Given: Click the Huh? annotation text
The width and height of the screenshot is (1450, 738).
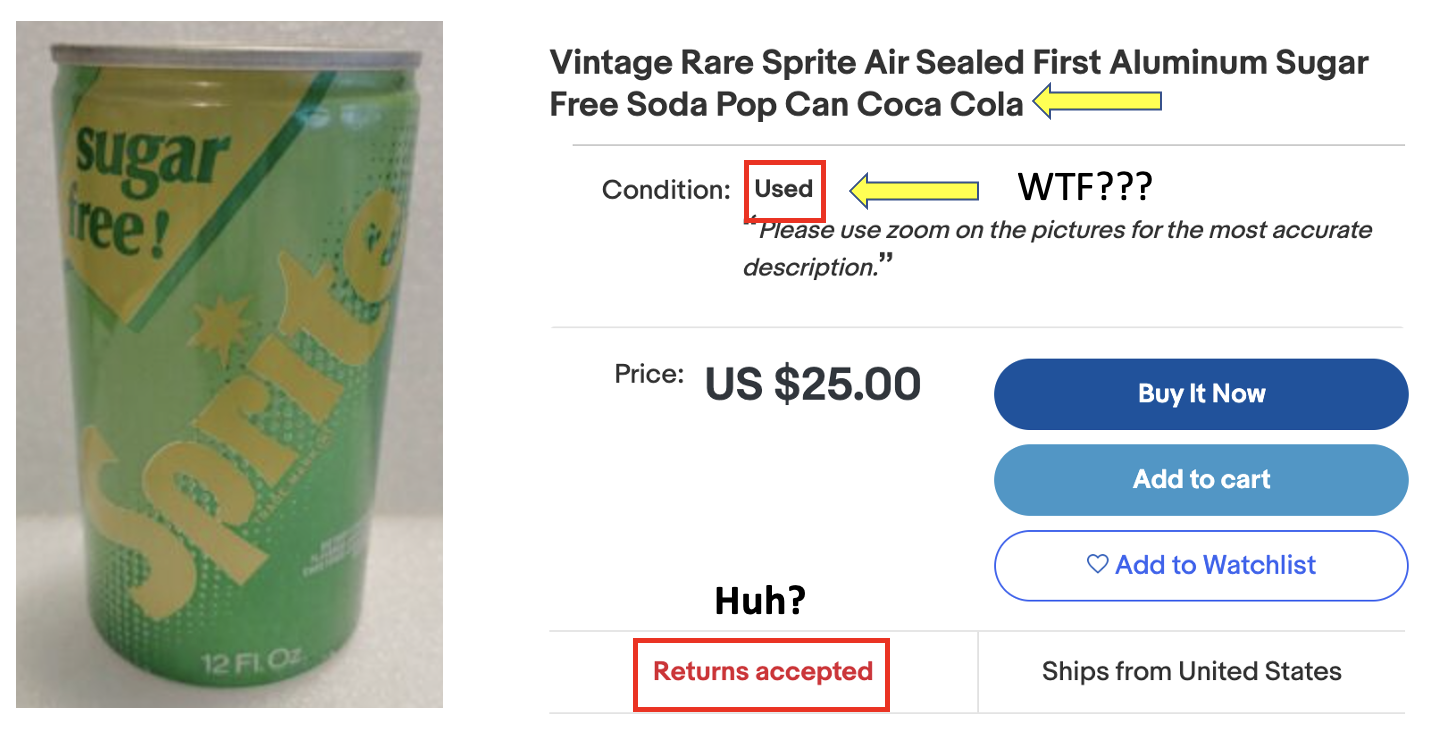Looking at the screenshot, I should (x=759, y=601).
